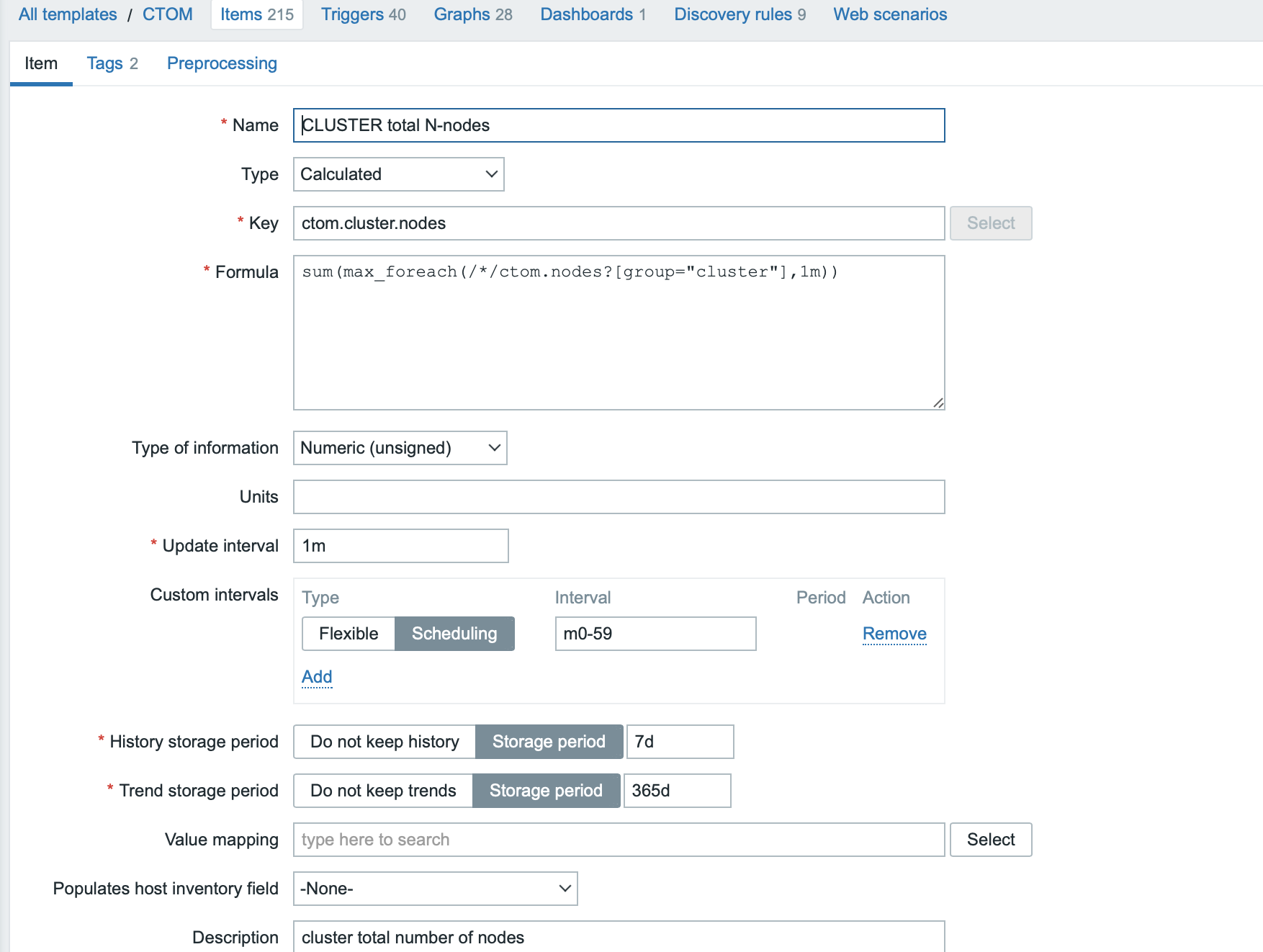Open Discovery rules in template navigation
Image resolution: width=1263 pixels, height=952 pixels.
click(x=740, y=14)
